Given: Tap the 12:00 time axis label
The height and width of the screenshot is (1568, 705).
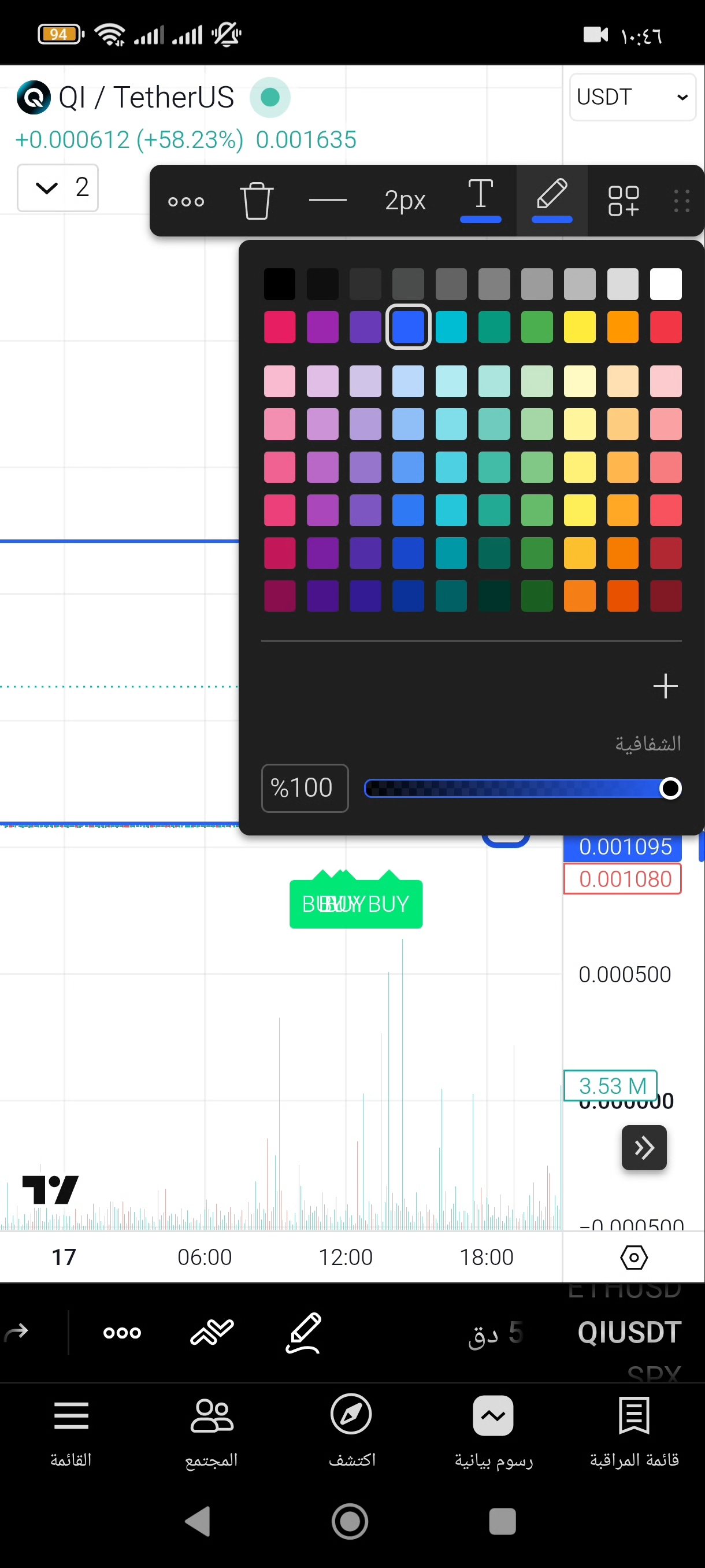Looking at the screenshot, I should [x=346, y=1257].
